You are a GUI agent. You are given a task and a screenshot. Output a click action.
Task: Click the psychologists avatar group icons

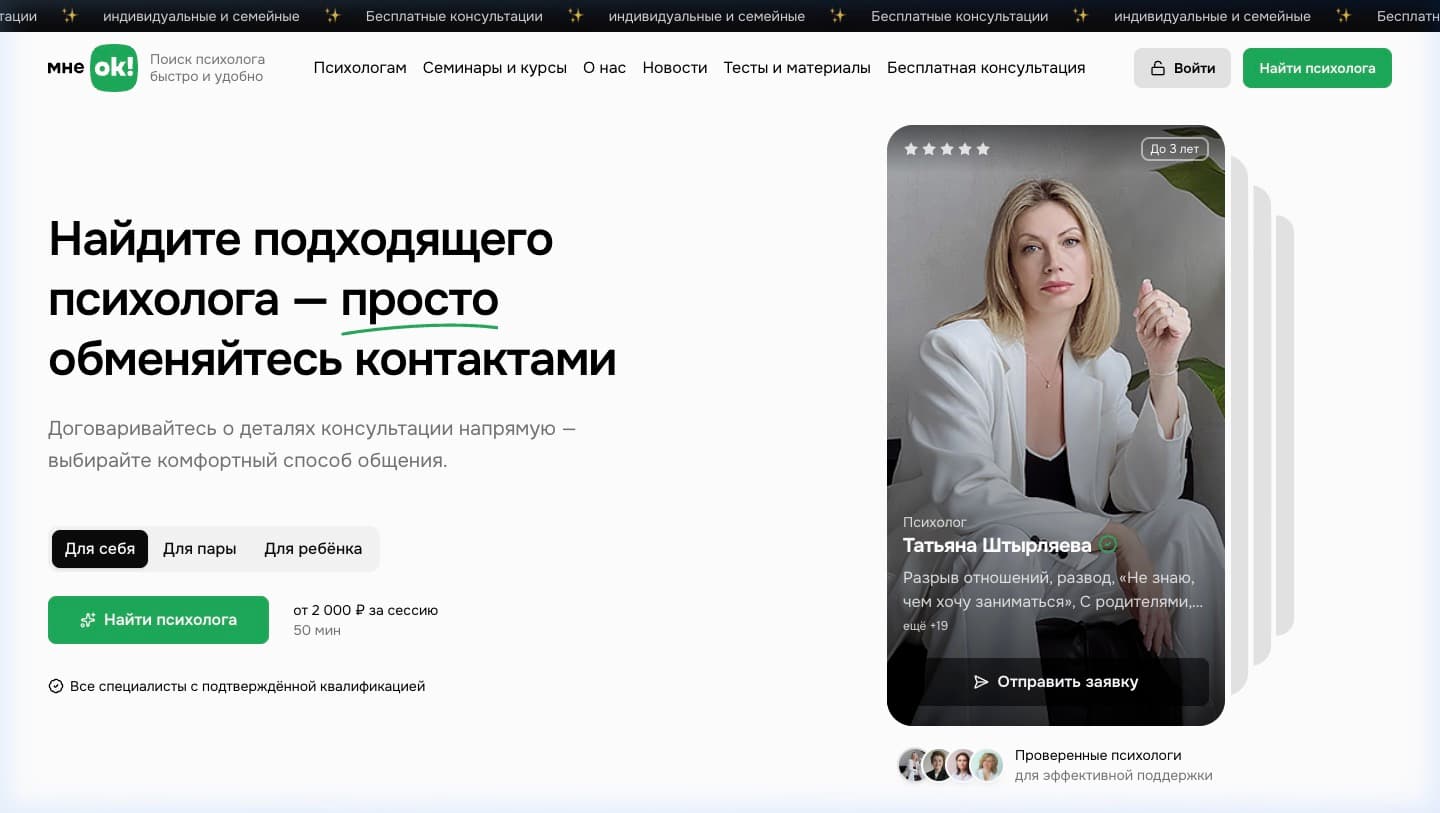click(x=950, y=765)
